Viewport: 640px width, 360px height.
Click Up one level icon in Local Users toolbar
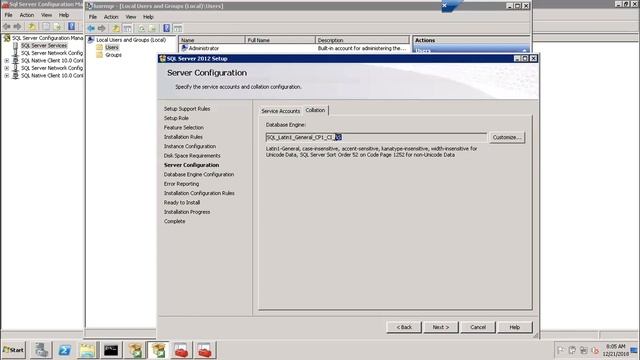point(116,28)
